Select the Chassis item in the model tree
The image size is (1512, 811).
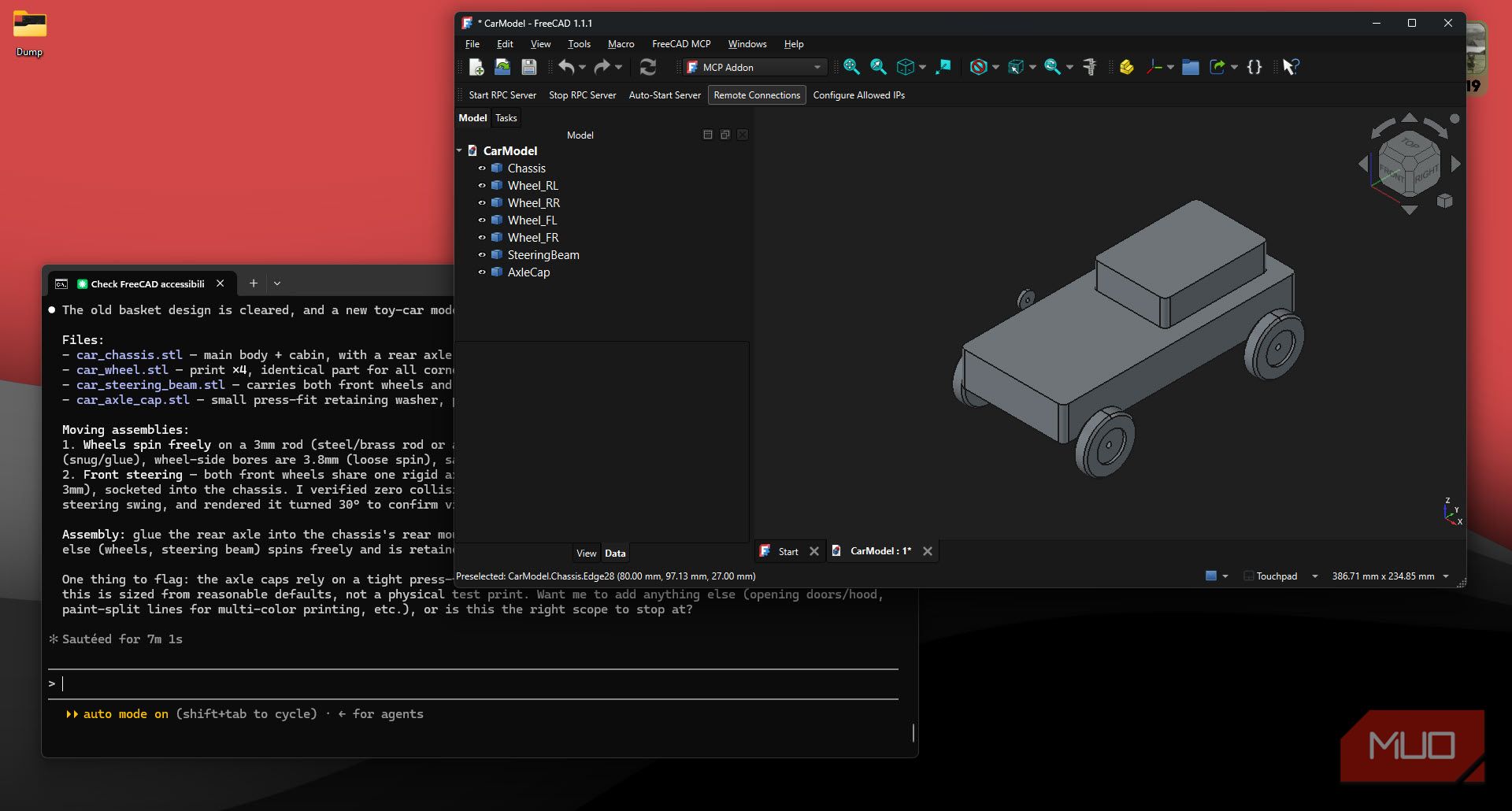point(527,168)
